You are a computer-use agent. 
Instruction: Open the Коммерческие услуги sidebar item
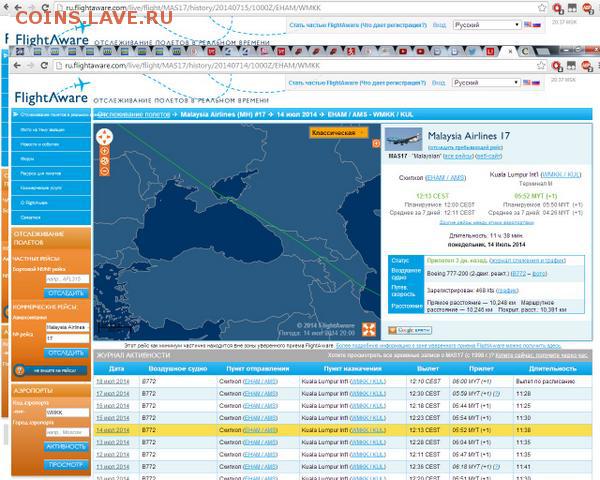51,188
